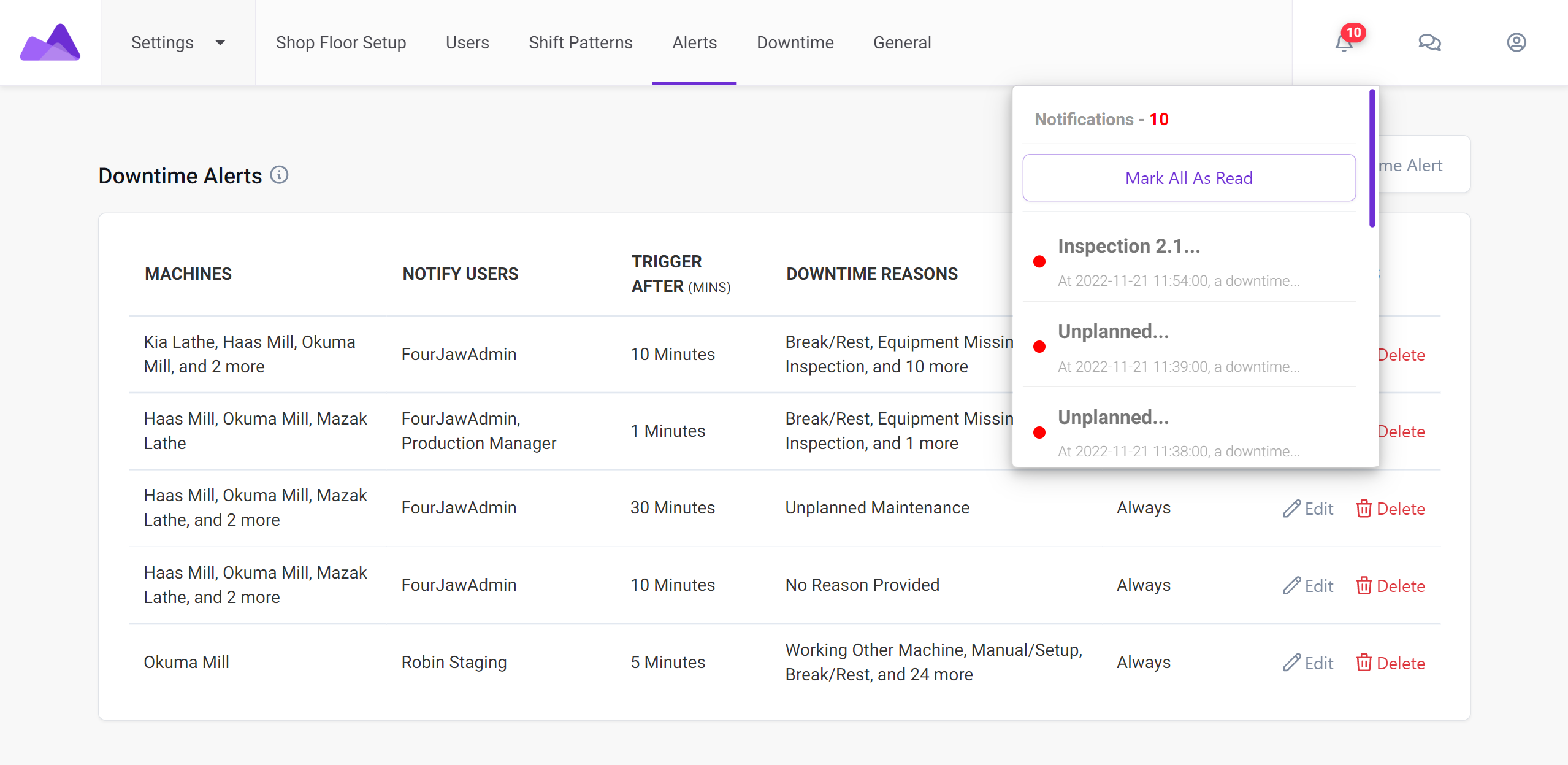Click 'No Reason Provided' reason cell
Viewport: 1568px width, 765px height.
pyautogui.click(x=862, y=585)
